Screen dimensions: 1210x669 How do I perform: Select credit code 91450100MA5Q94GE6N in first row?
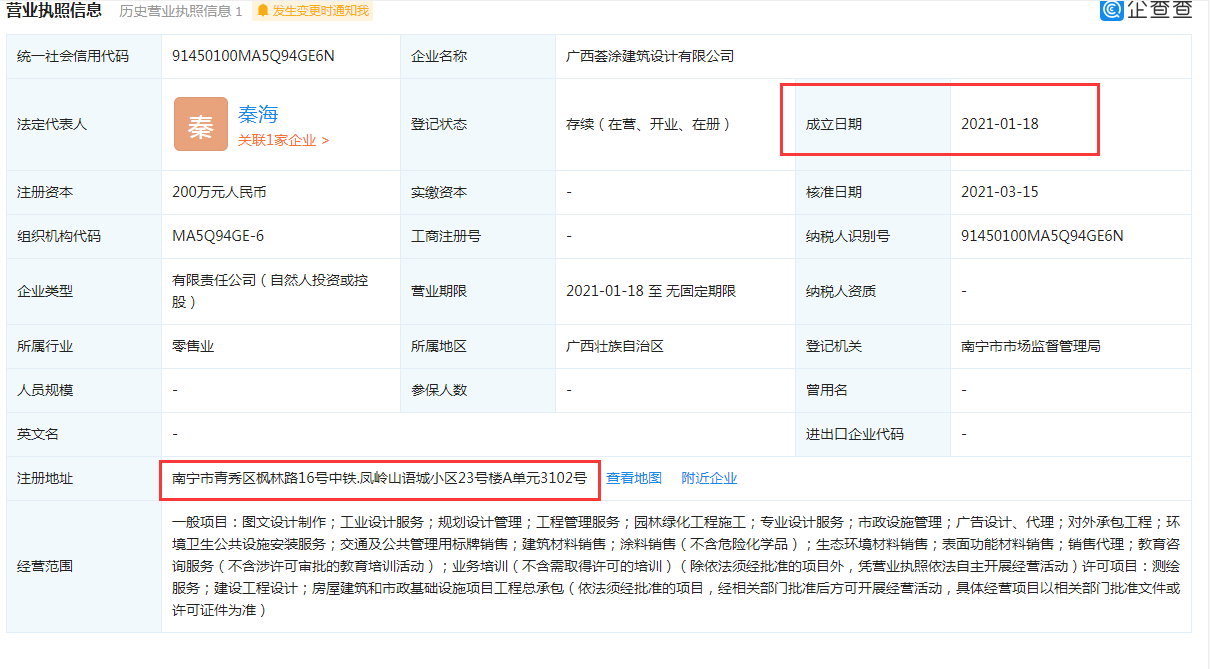coord(253,56)
